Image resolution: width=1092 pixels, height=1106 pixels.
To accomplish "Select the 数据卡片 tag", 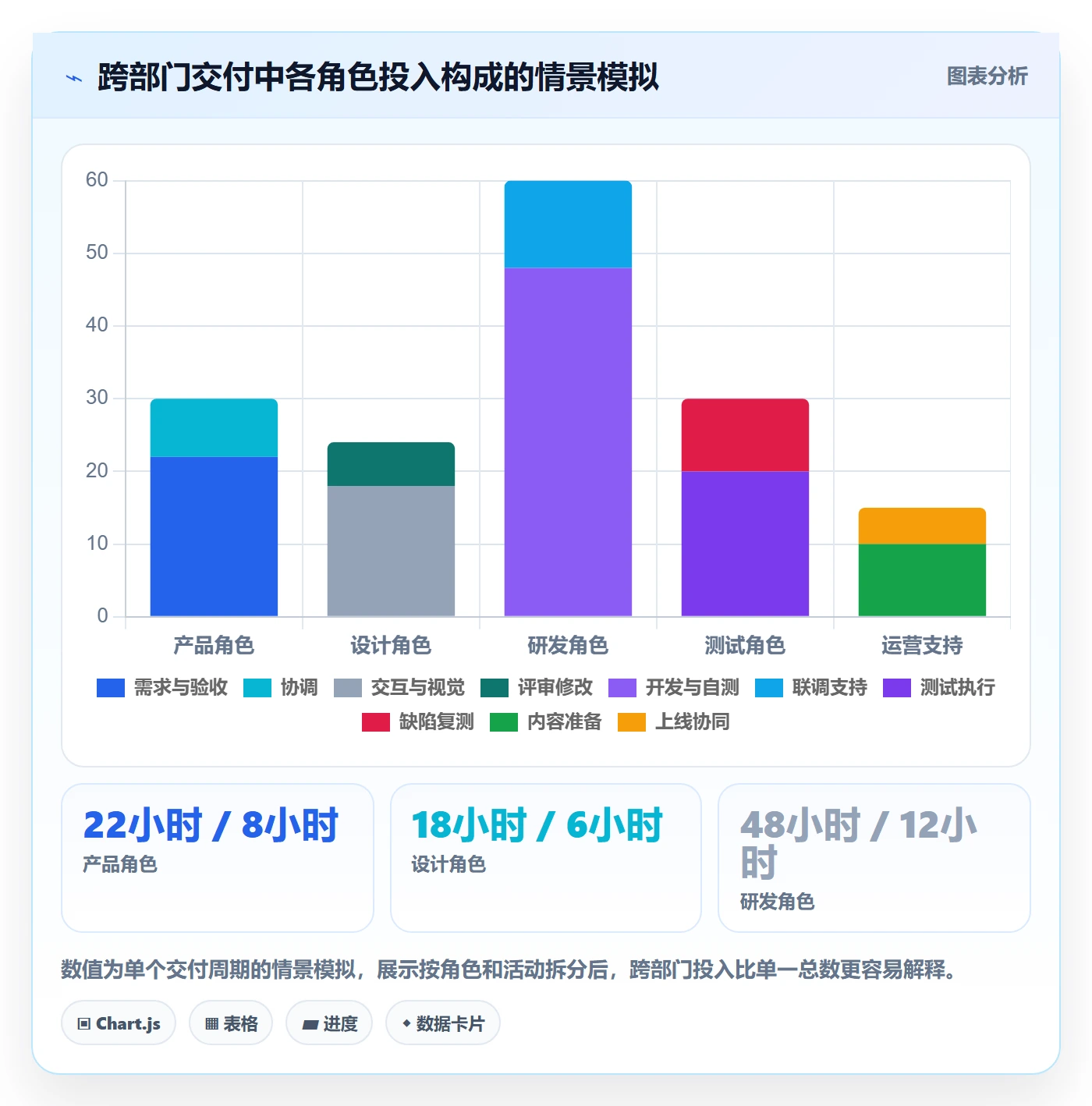I will [x=443, y=1023].
